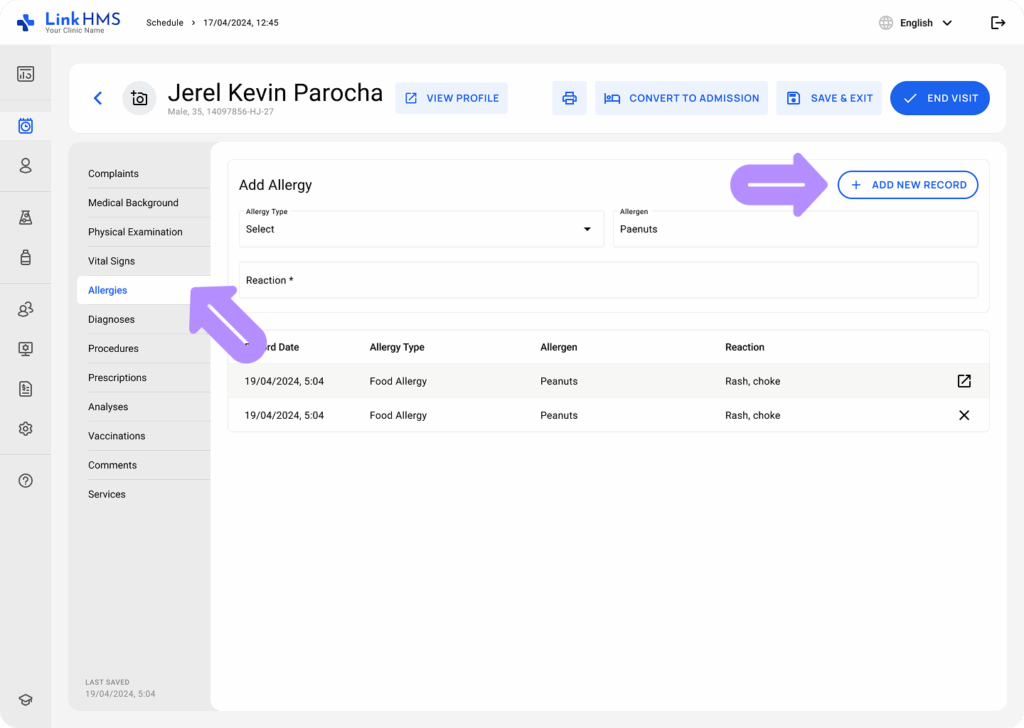Delete the second allergy record with X icon
Image resolution: width=1024 pixels, height=728 pixels.
pos(964,415)
